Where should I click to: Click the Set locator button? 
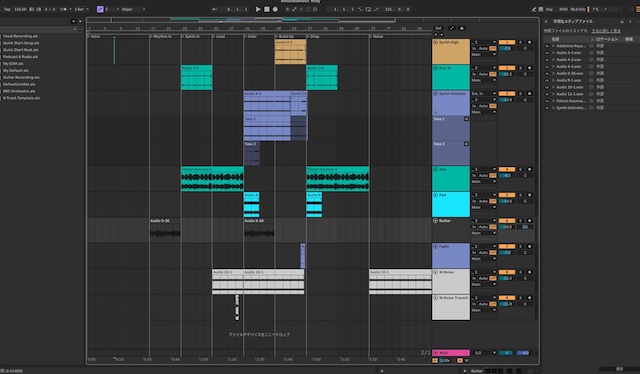(438, 28)
